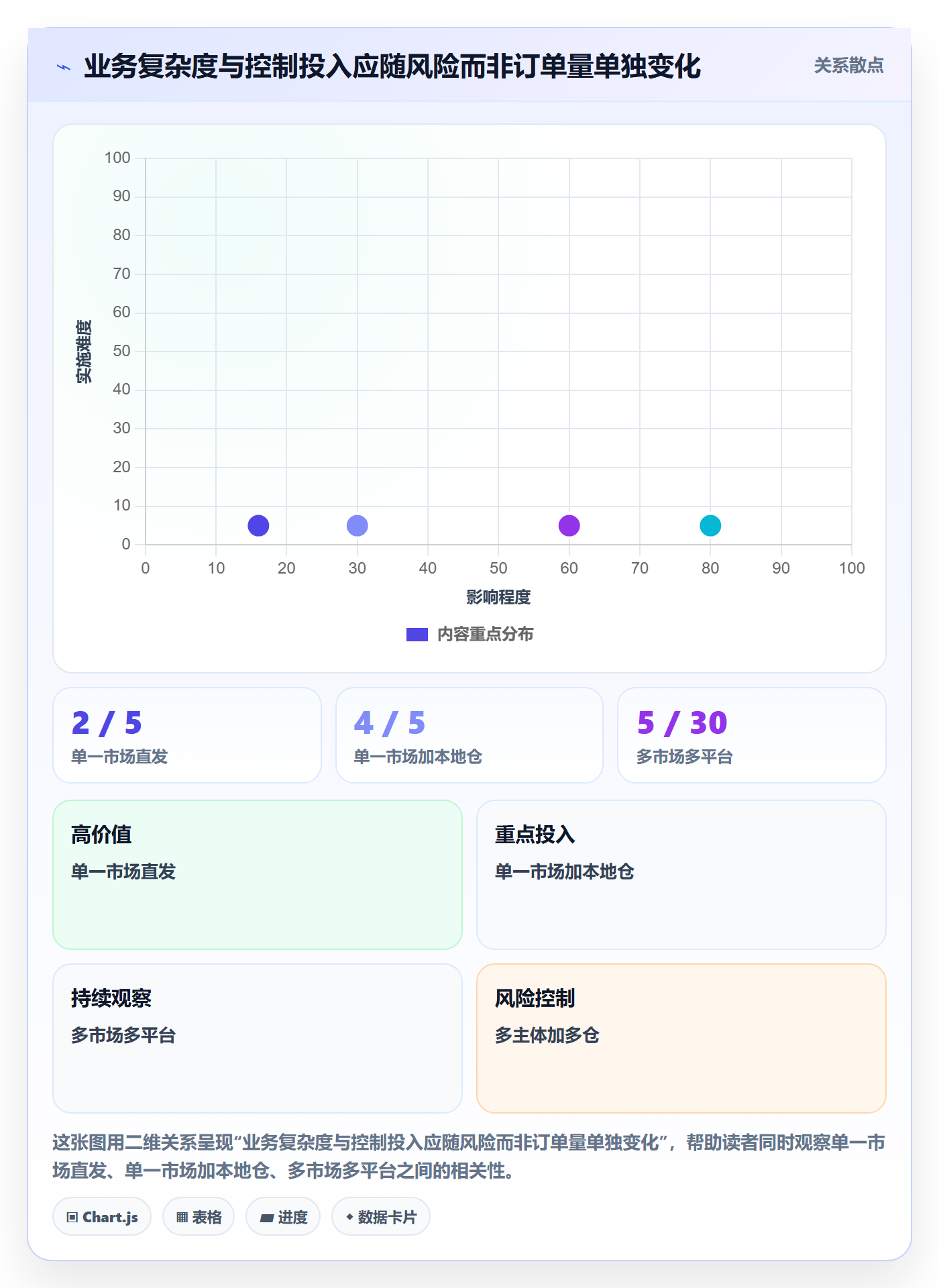Select the orange 风险控制 quadrant card
This screenshot has height=1288, width=939.
tap(681, 1038)
